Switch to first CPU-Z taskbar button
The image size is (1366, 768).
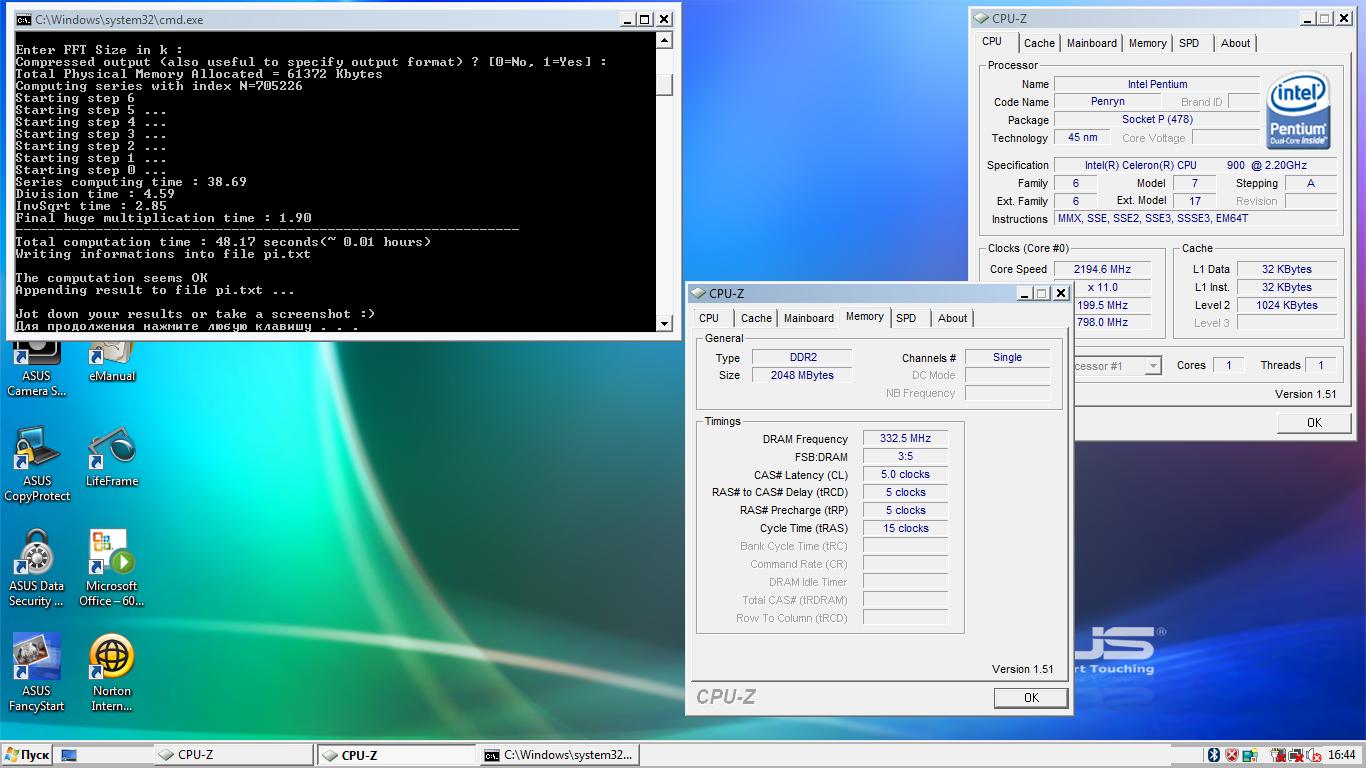pos(233,755)
